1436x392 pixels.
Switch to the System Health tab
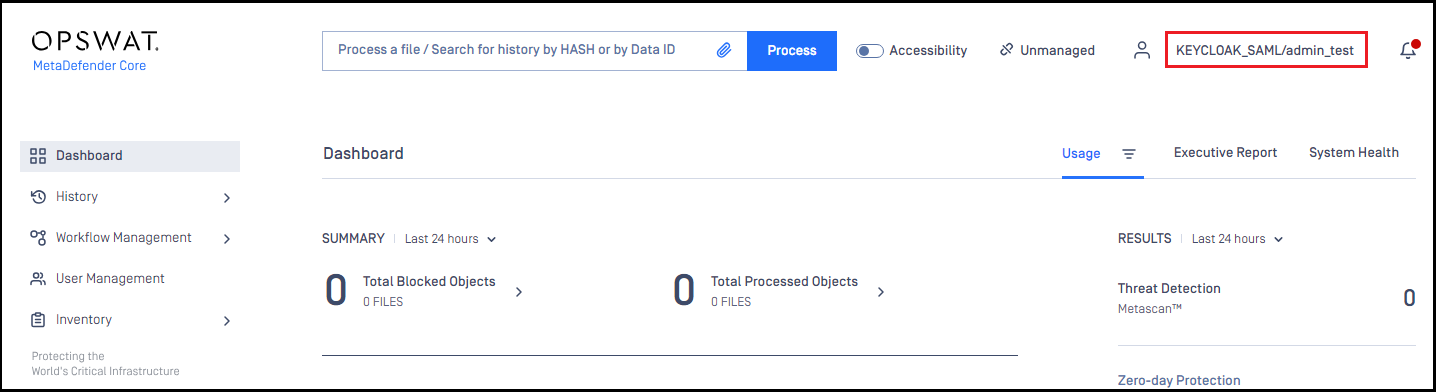pyautogui.click(x=1354, y=153)
